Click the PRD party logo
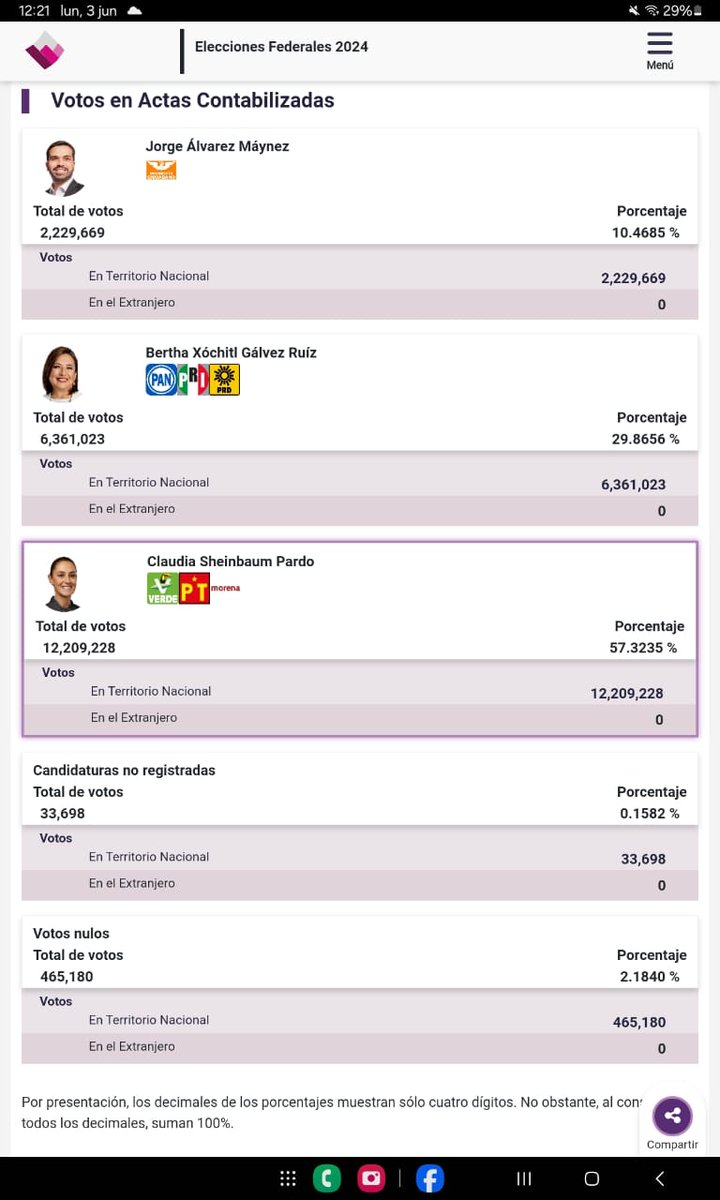The image size is (720, 1200). pyautogui.click(x=225, y=379)
